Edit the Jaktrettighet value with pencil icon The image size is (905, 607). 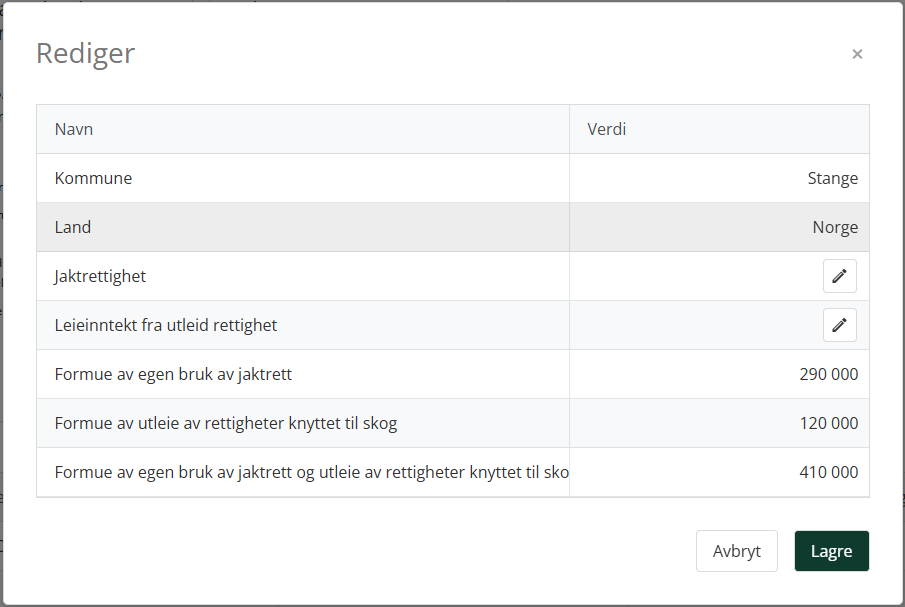(x=839, y=276)
